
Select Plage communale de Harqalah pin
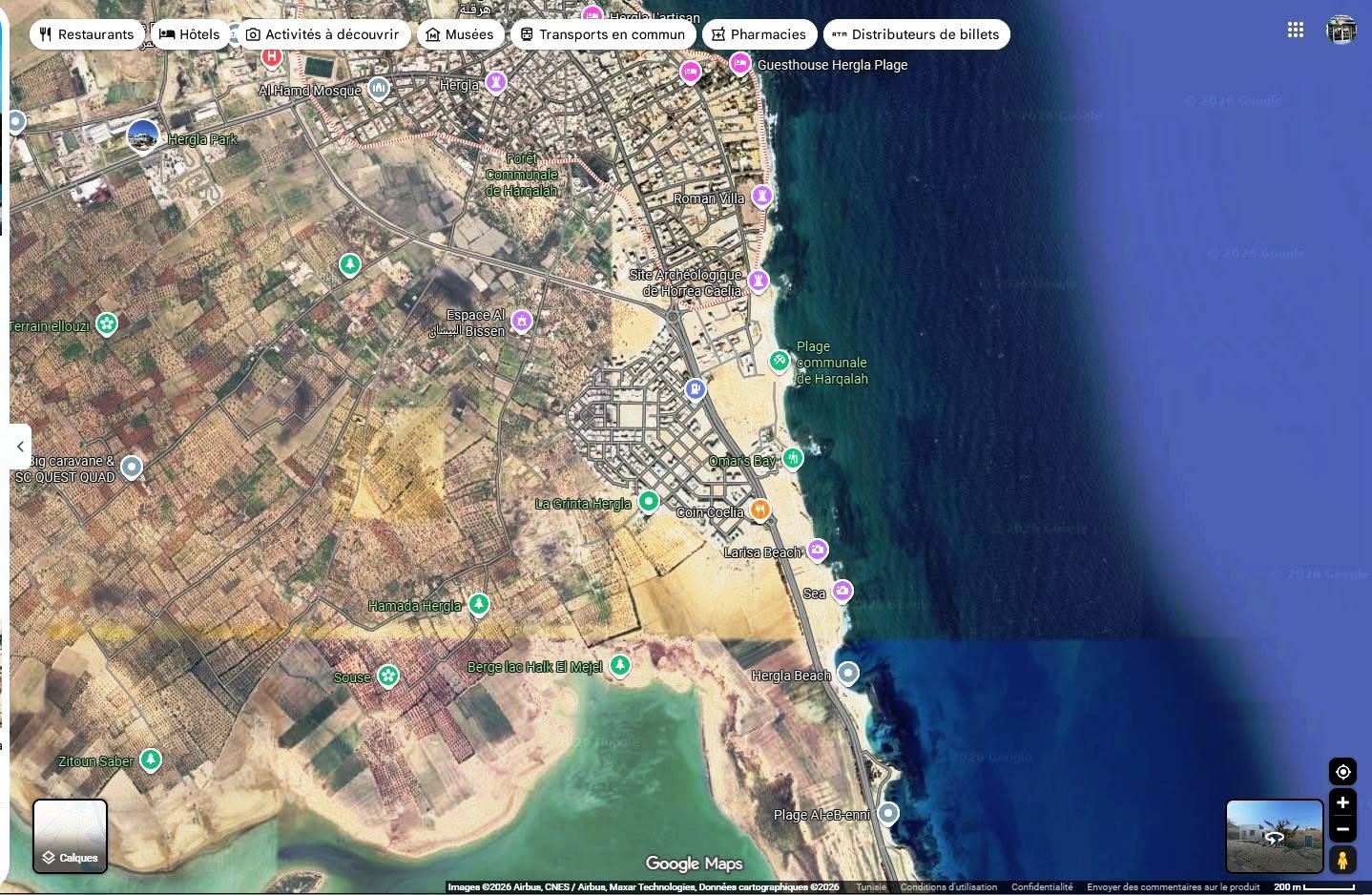(x=780, y=362)
